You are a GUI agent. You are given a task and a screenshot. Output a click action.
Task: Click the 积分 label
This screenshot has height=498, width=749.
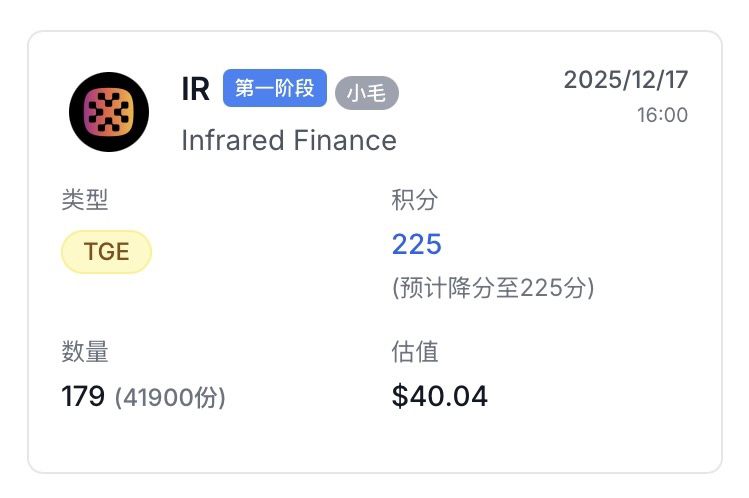pyautogui.click(x=414, y=200)
